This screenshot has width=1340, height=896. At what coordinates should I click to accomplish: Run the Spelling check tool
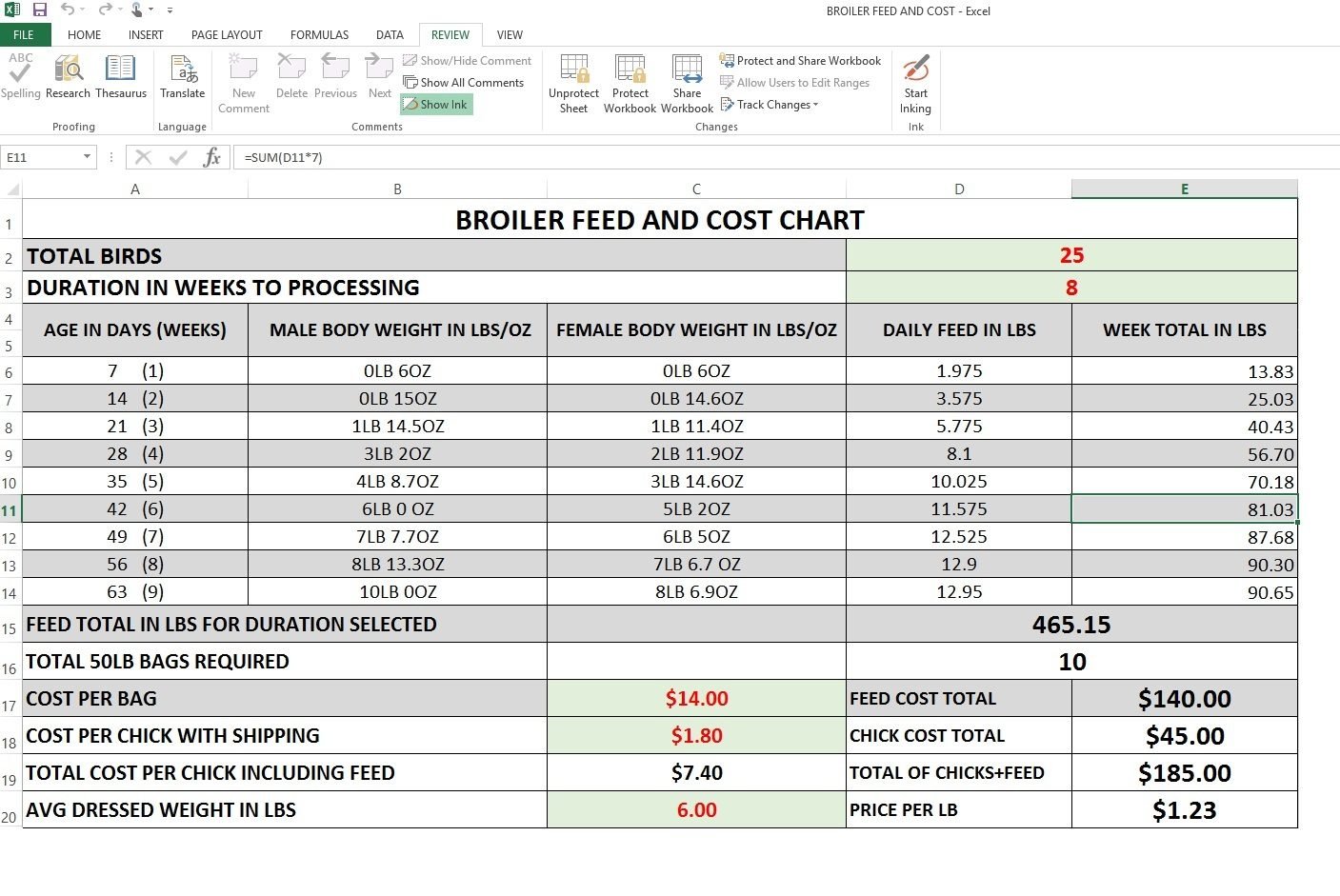point(20,76)
